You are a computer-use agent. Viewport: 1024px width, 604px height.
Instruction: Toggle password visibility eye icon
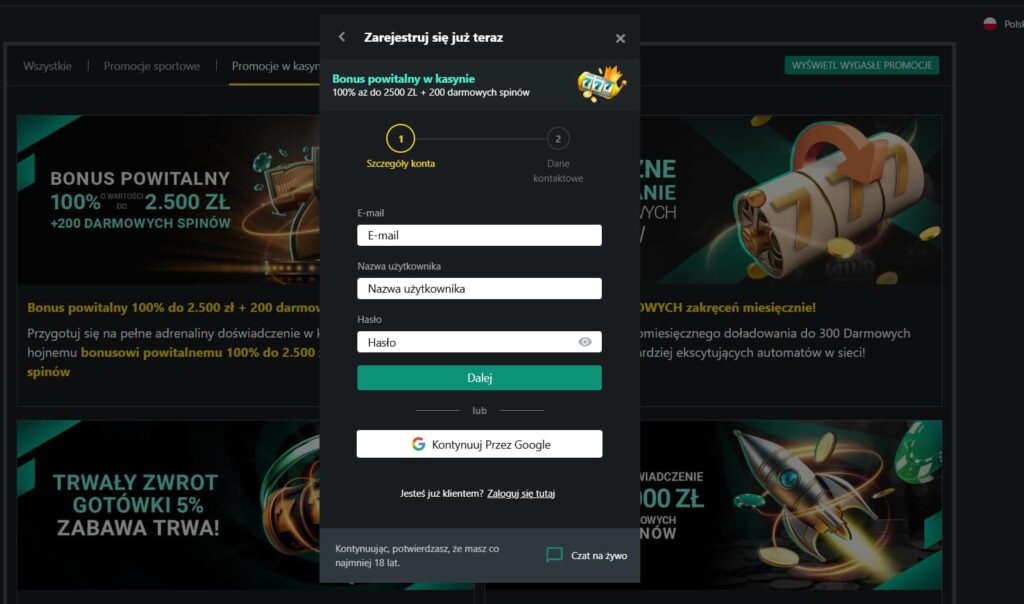585,342
